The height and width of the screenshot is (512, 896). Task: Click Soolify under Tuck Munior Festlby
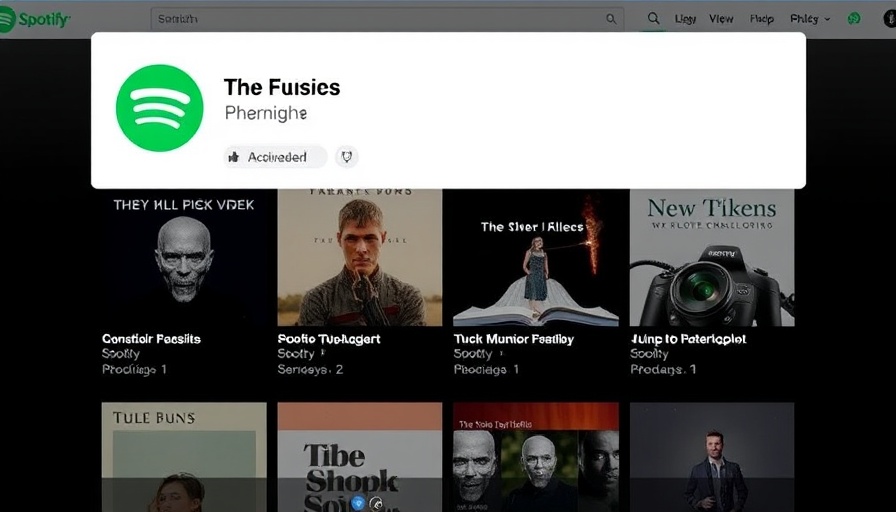point(473,354)
